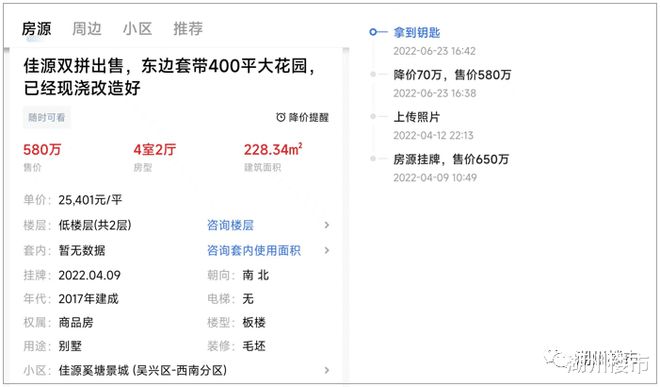Click the 毛坯 decoration value
This screenshot has width=660, height=387.
pyautogui.click(x=254, y=346)
